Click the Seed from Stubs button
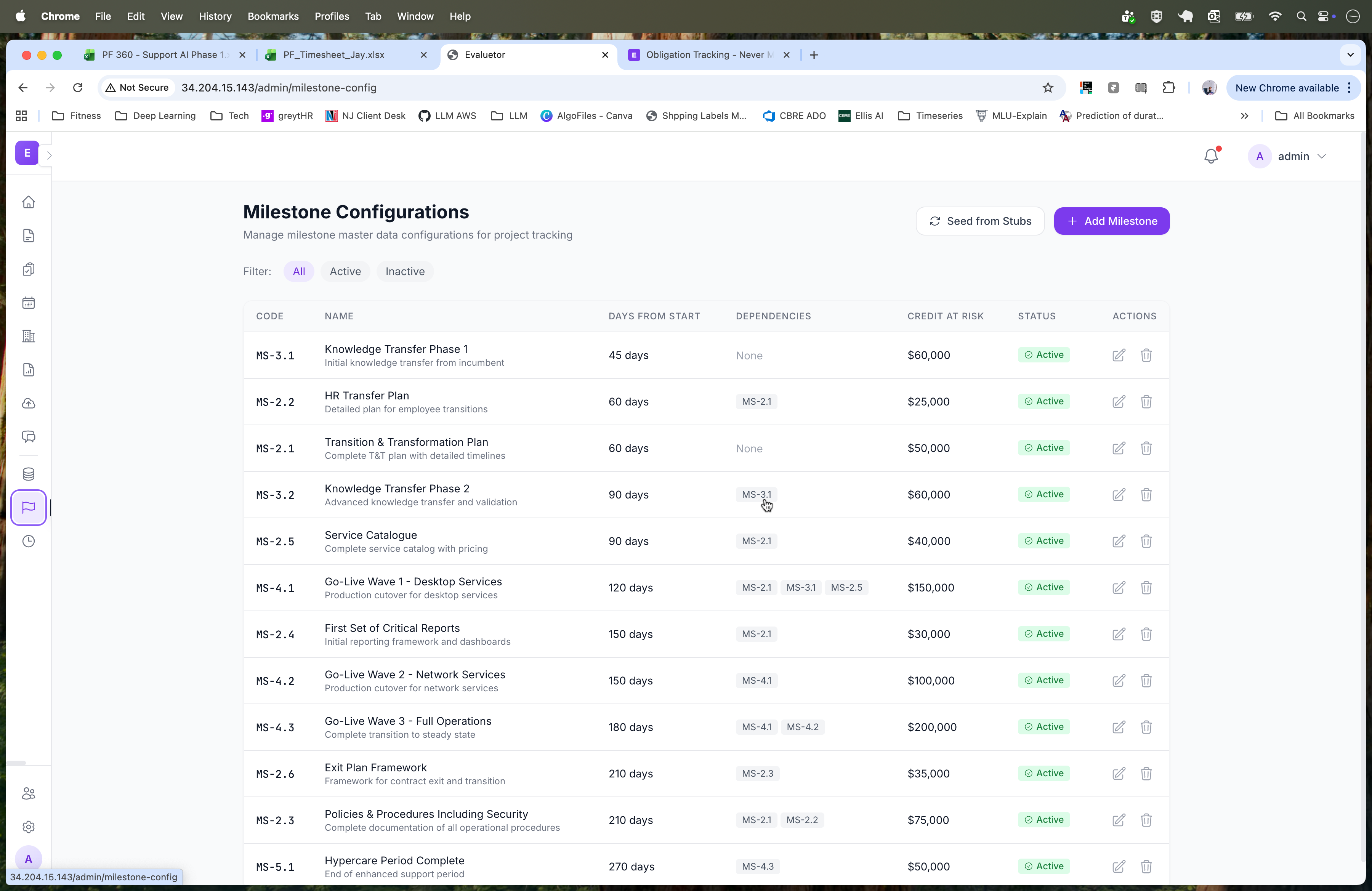 [979, 221]
